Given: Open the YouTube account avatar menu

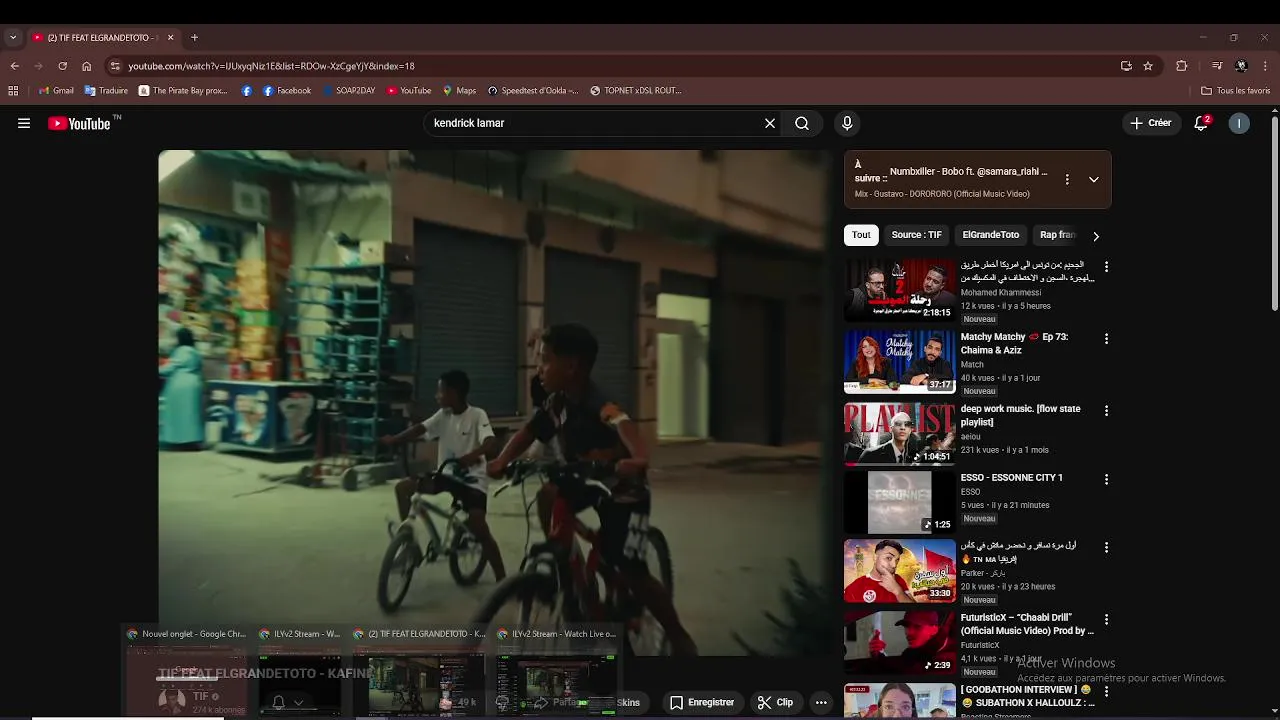Looking at the screenshot, I should [1239, 123].
